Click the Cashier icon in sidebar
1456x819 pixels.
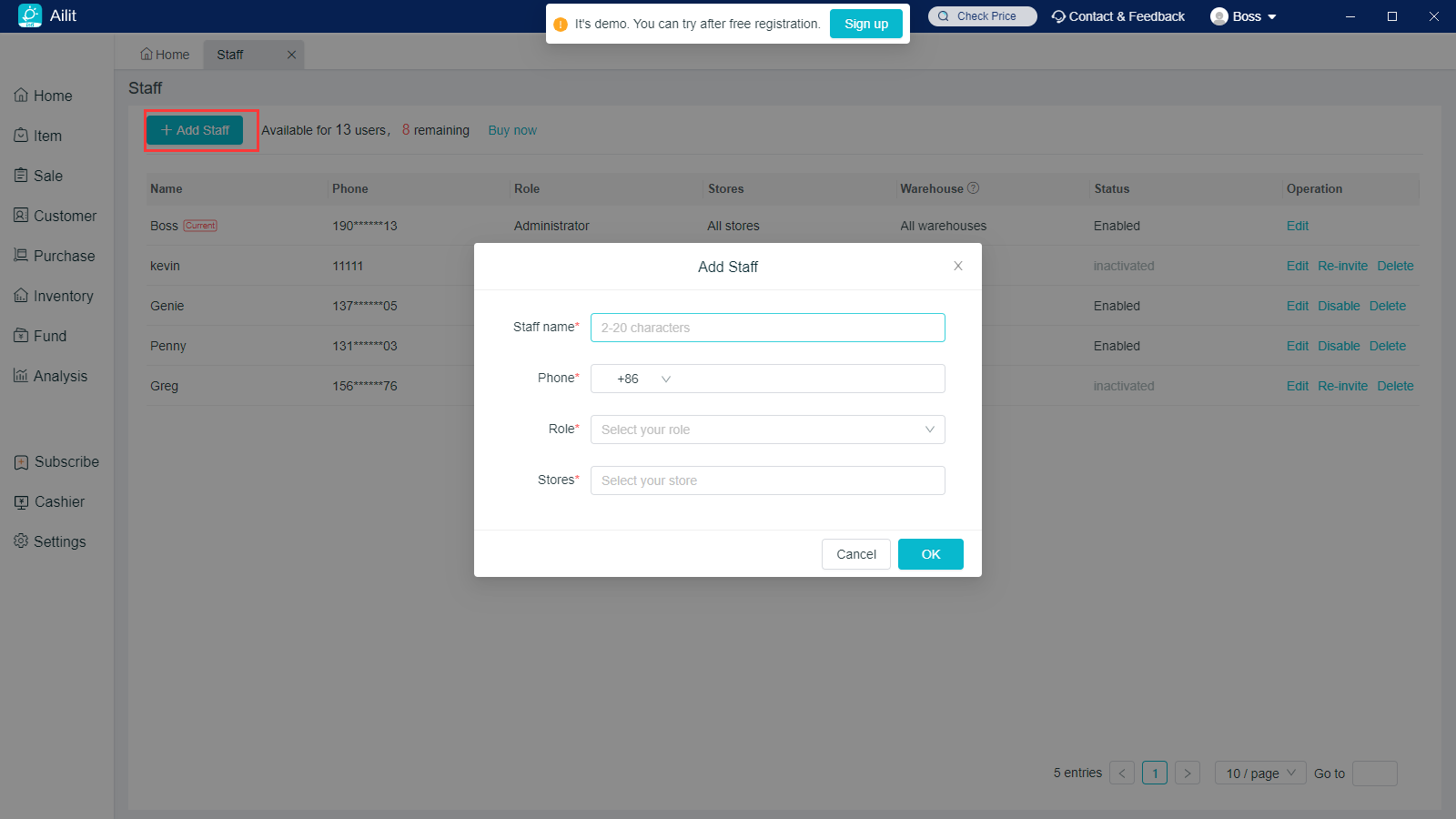pos(21,502)
